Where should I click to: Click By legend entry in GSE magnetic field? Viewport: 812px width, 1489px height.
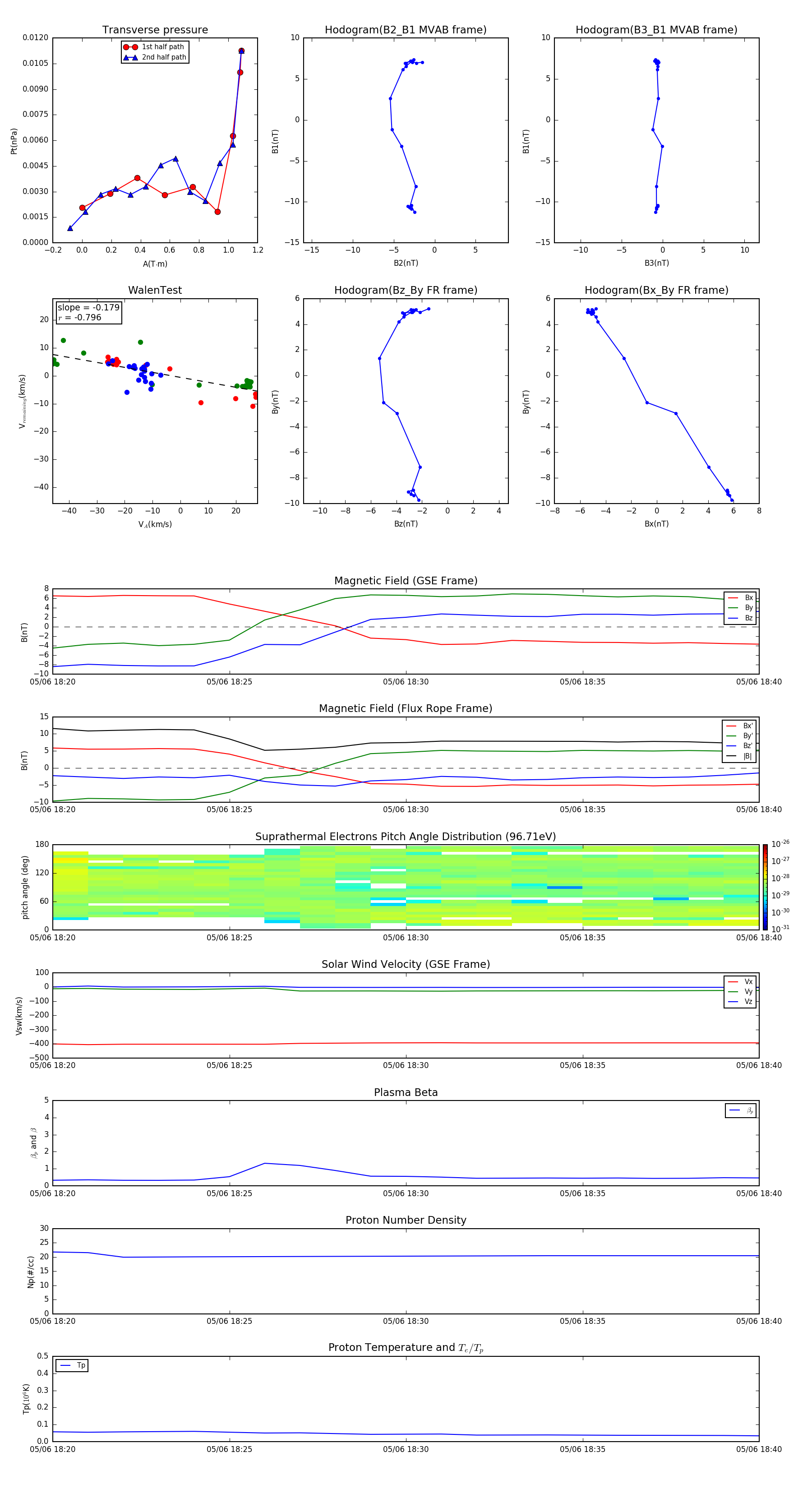coord(740,608)
